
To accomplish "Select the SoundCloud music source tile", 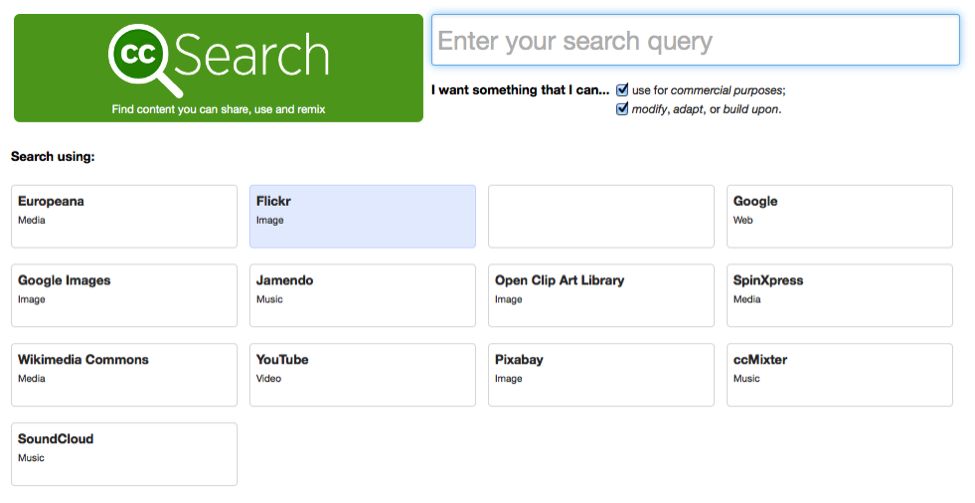I will 124,453.
